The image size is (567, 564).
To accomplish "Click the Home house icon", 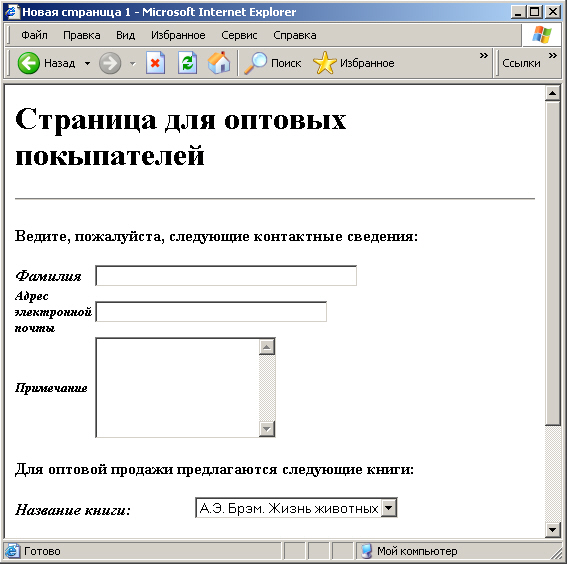I will 219,63.
